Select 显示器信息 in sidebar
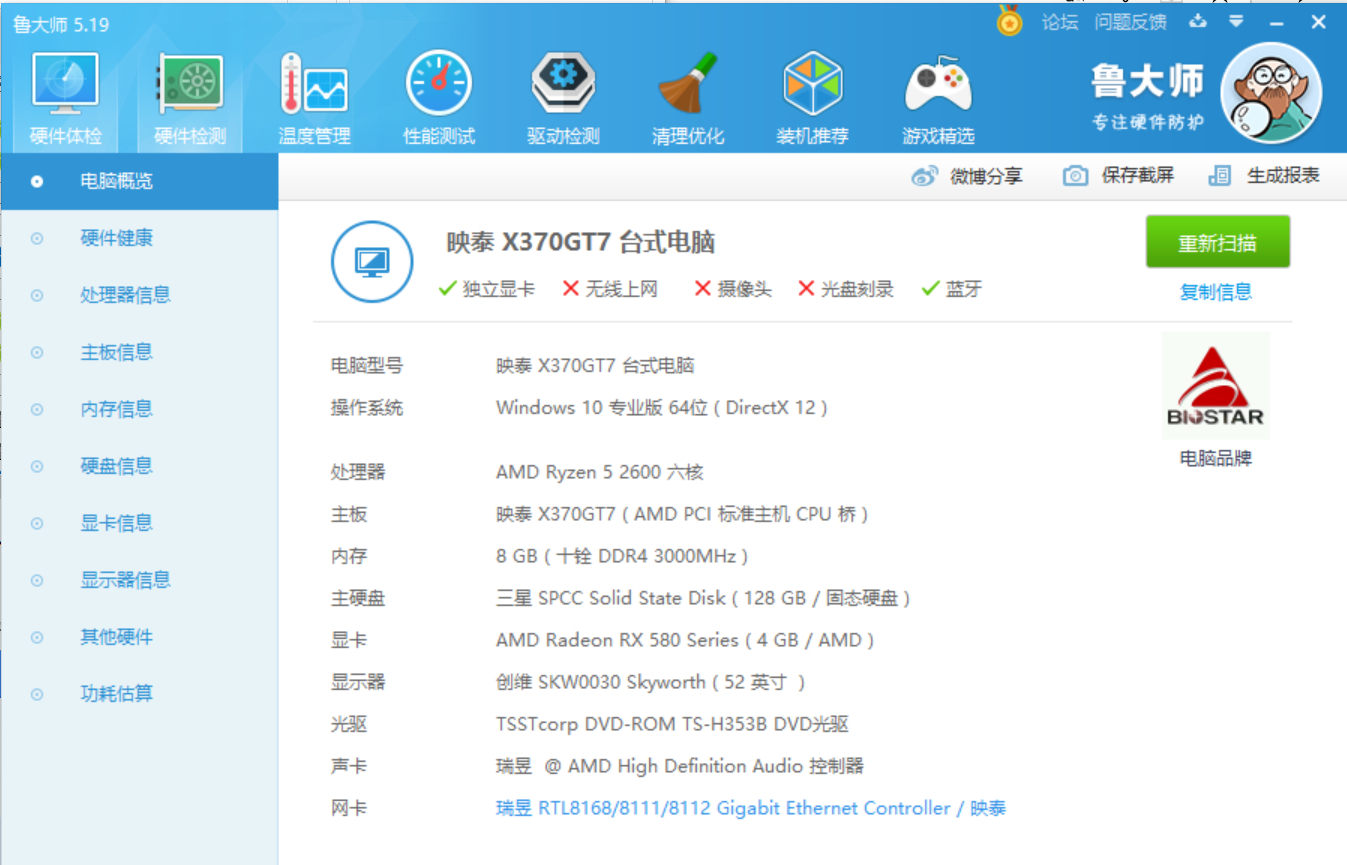 (x=139, y=580)
